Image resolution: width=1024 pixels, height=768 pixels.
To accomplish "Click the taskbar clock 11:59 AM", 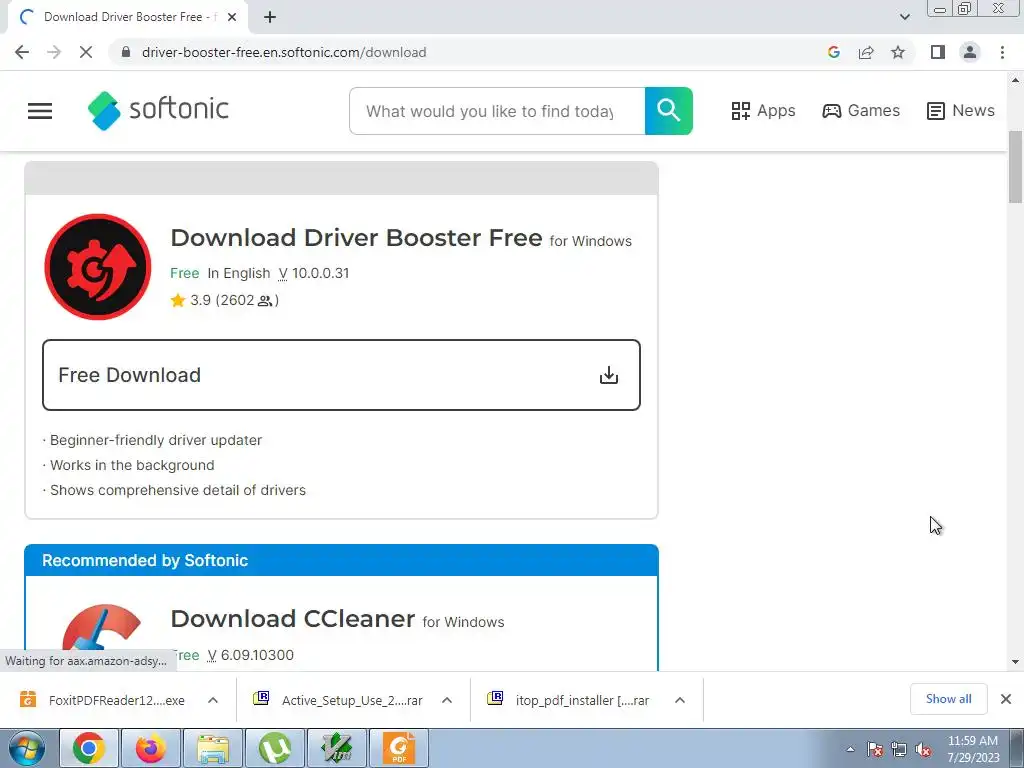I will pos(973,741).
